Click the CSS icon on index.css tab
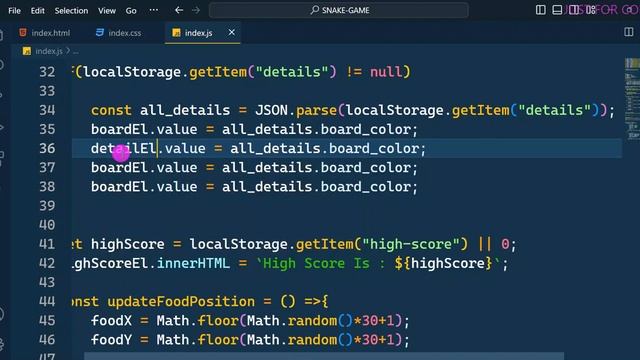 [100, 33]
